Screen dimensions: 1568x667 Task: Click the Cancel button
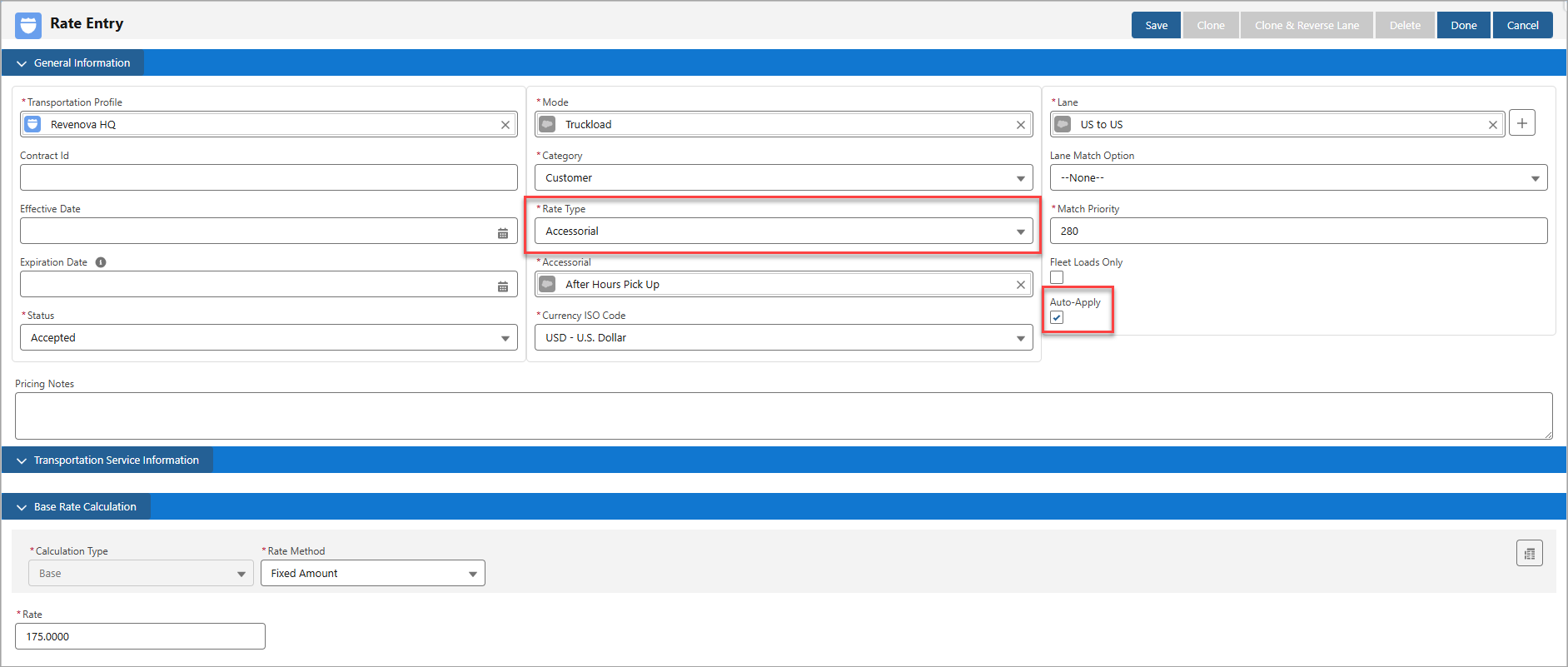1523,25
